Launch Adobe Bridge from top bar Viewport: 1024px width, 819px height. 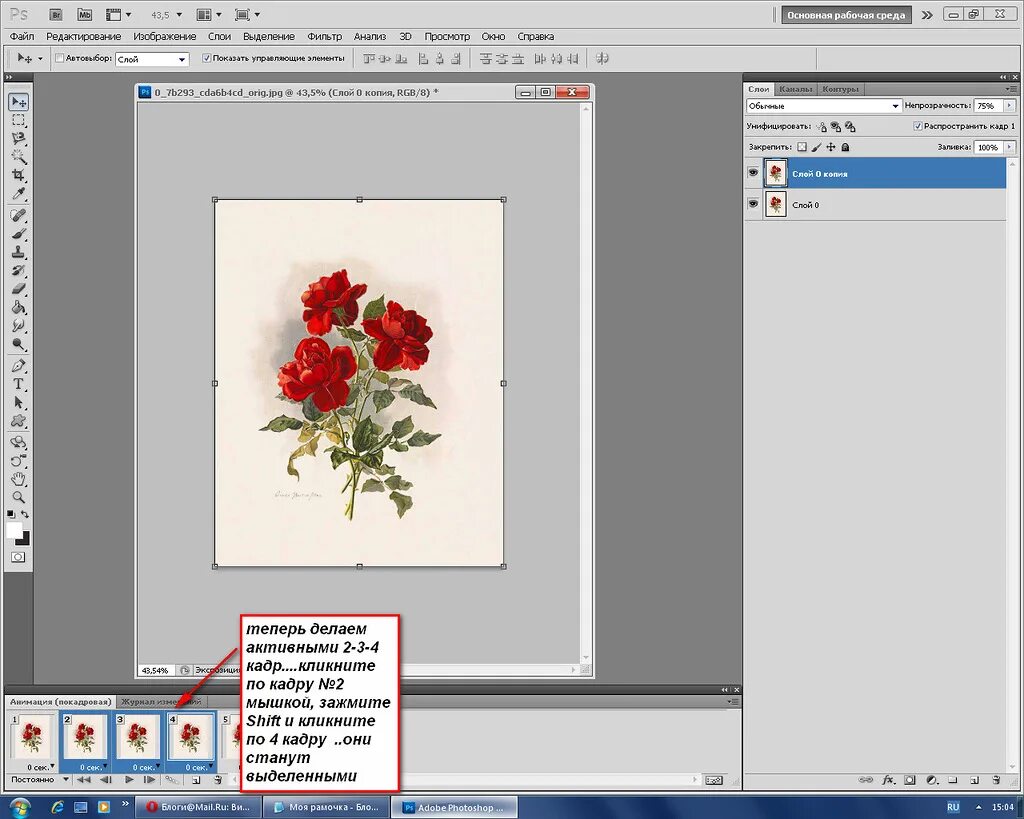point(56,14)
